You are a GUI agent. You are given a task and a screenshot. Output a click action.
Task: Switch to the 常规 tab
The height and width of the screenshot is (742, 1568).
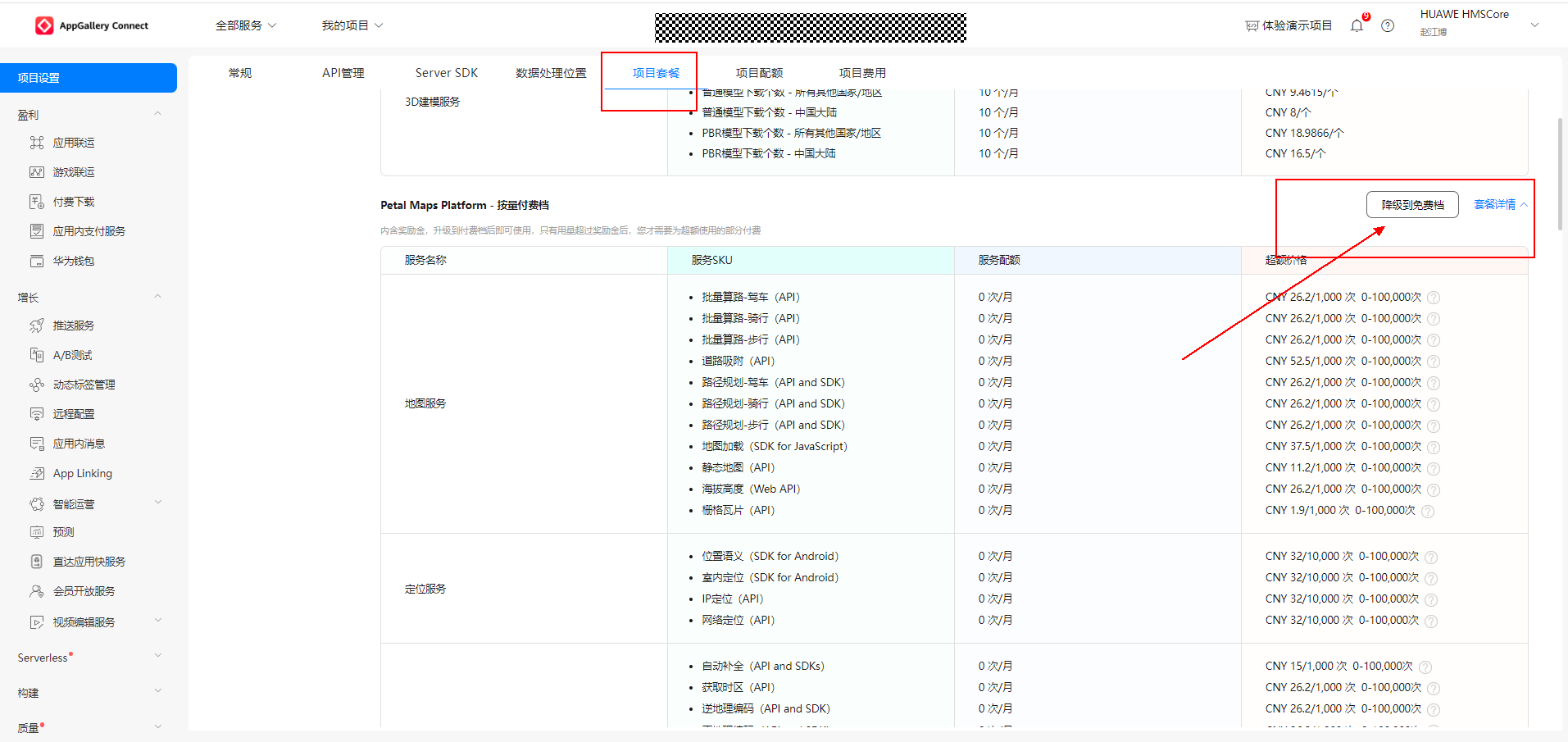(x=240, y=73)
